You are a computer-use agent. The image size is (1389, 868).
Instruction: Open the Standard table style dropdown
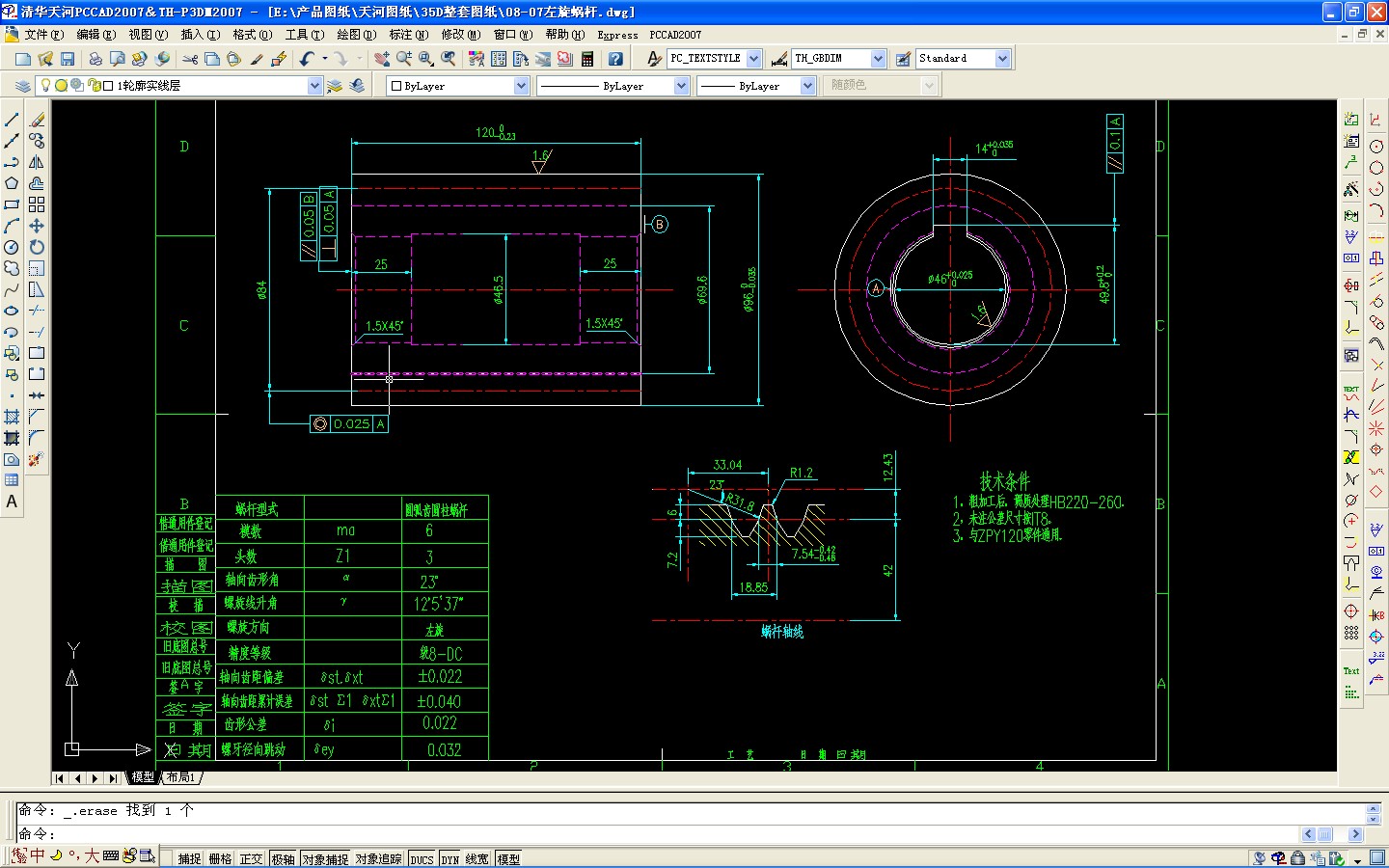pyautogui.click(x=1002, y=59)
